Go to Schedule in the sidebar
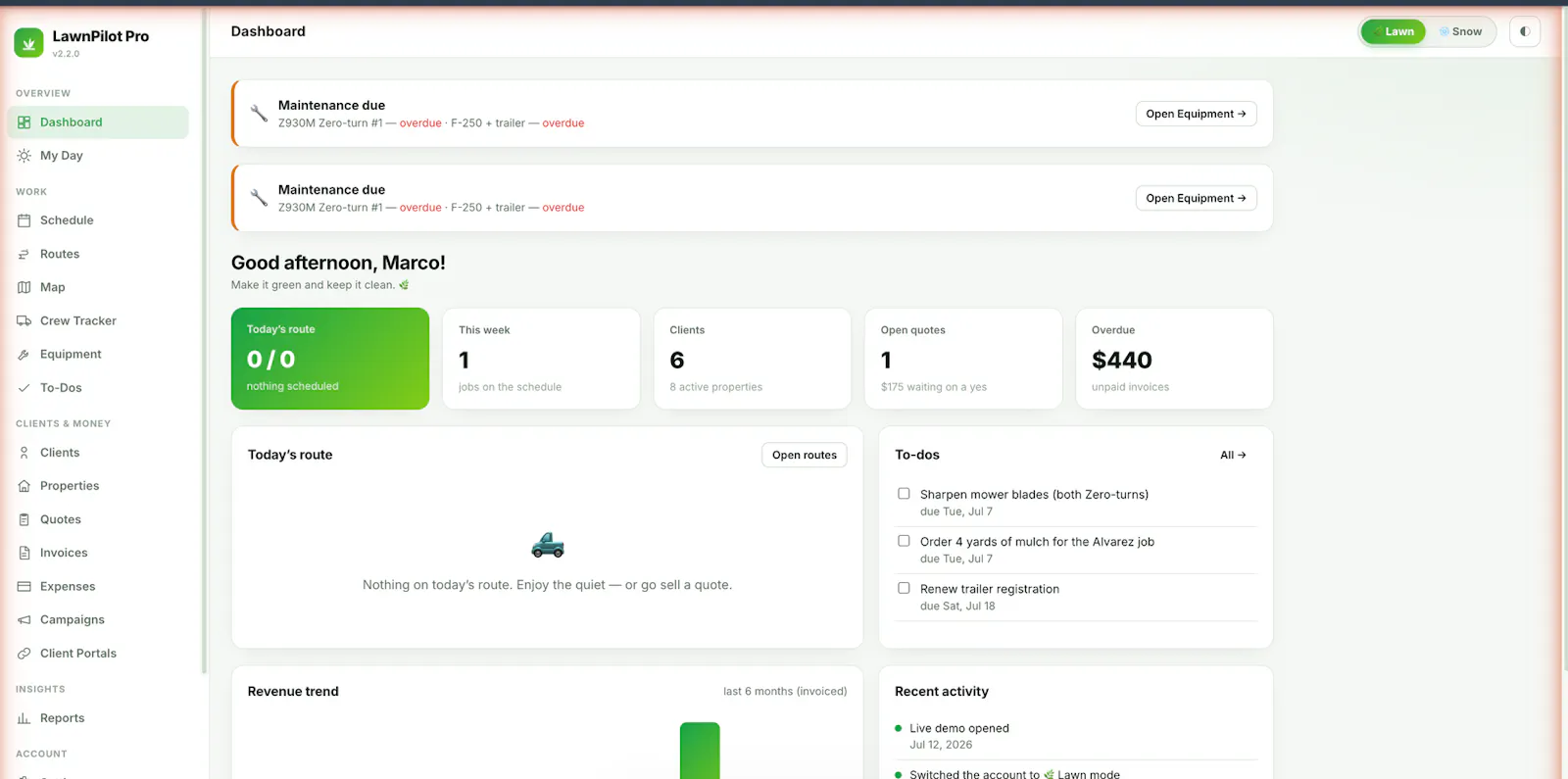 (x=98, y=220)
